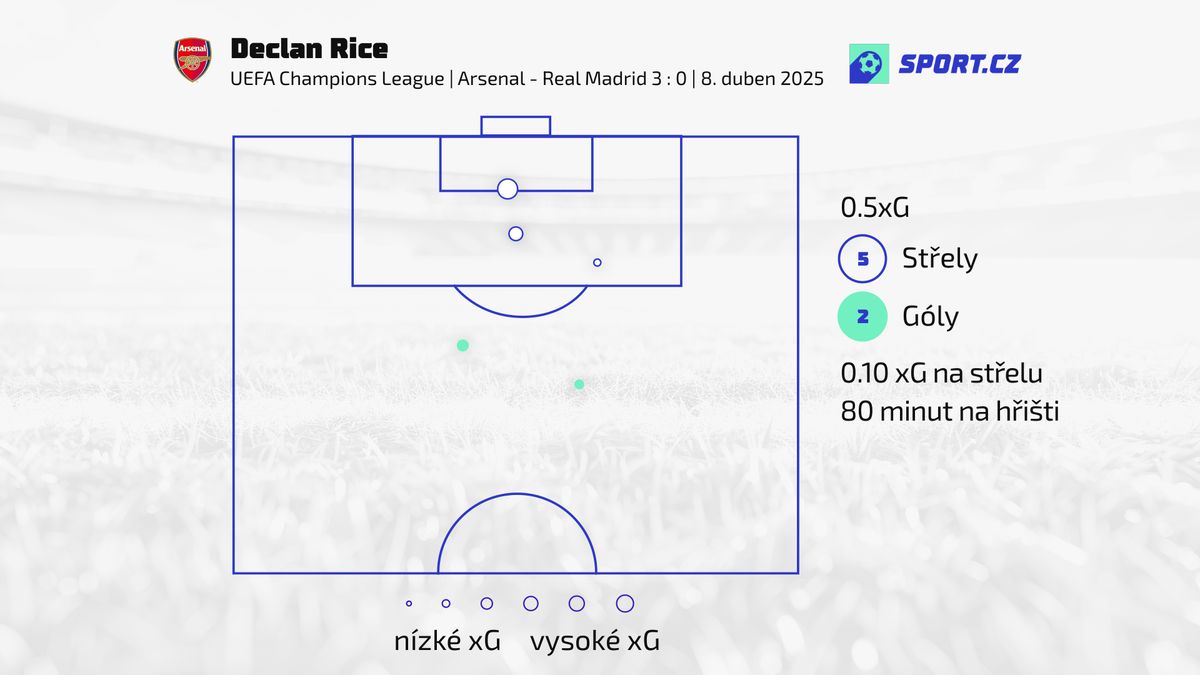
Task: Select the shot marker near the penalty spot
Action: point(516,234)
